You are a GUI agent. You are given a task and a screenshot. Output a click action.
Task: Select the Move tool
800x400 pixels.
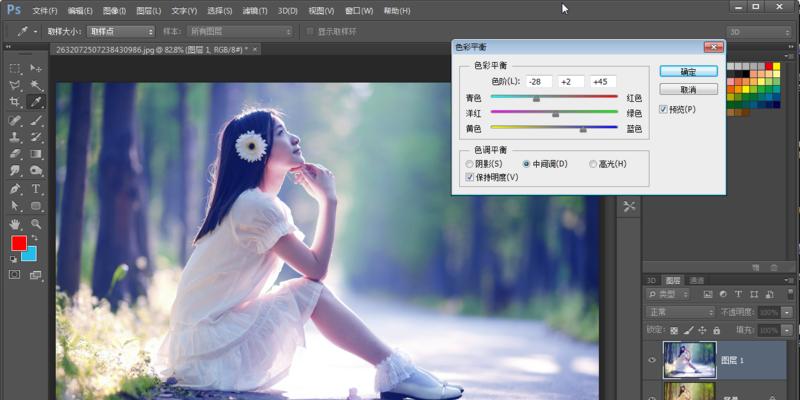[x=36, y=68]
